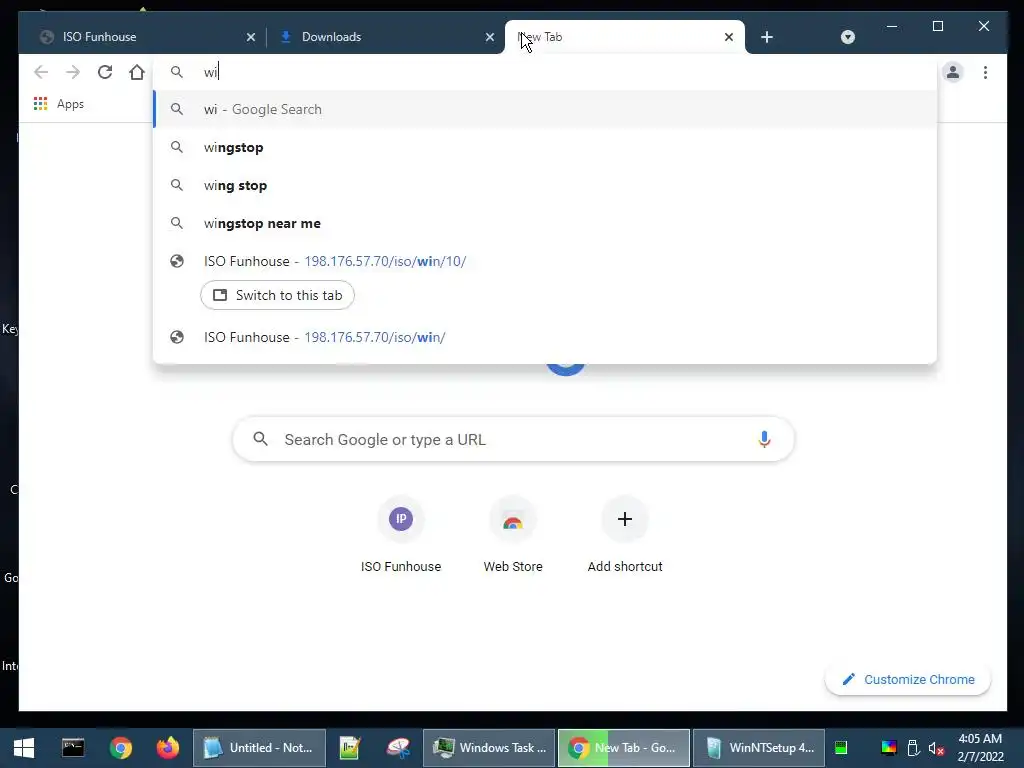Image resolution: width=1024 pixels, height=768 pixels.
Task: Click the muted volume tray icon
Action: 936,748
